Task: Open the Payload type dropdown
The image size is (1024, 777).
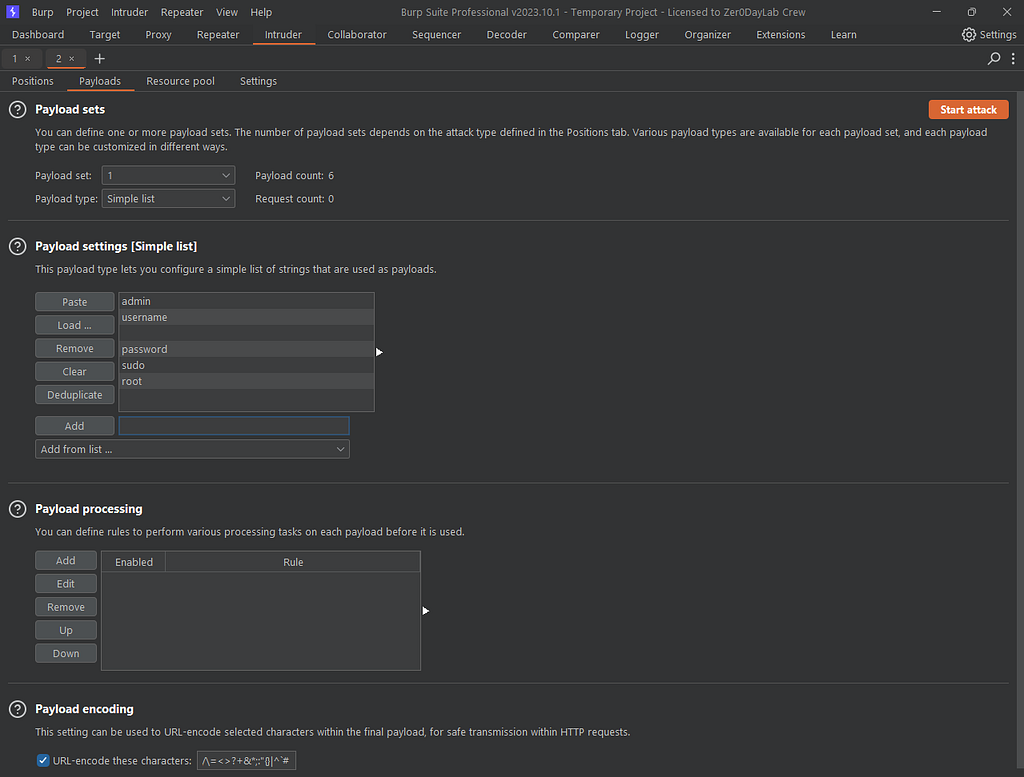Action: coord(168,199)
